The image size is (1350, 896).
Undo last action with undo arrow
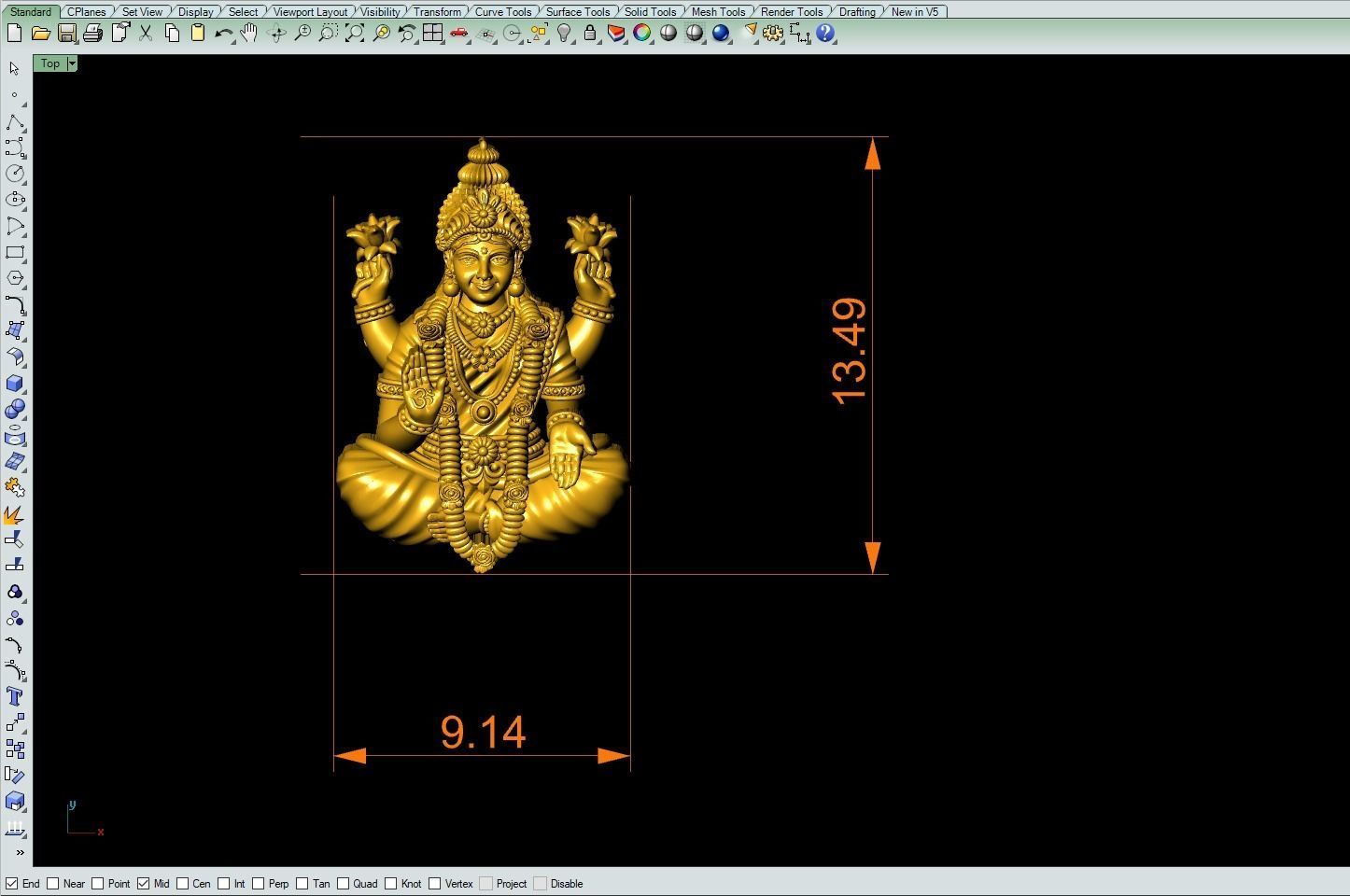tap(223, 33)
